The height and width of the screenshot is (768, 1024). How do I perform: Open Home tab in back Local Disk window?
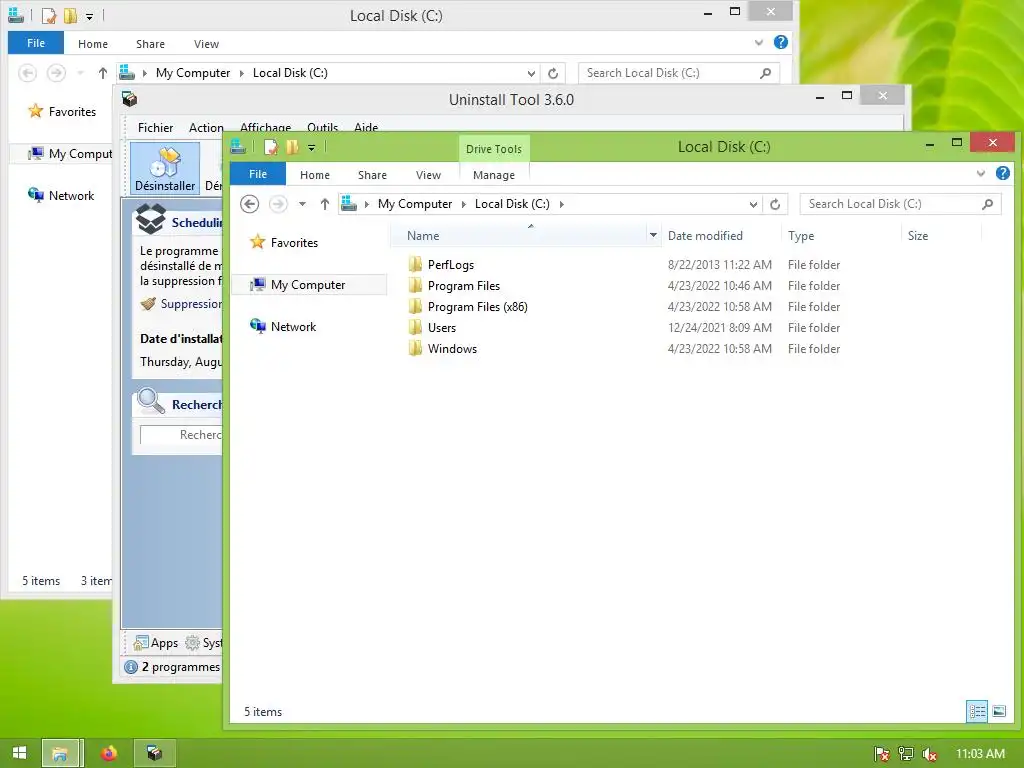pos(93,44)
